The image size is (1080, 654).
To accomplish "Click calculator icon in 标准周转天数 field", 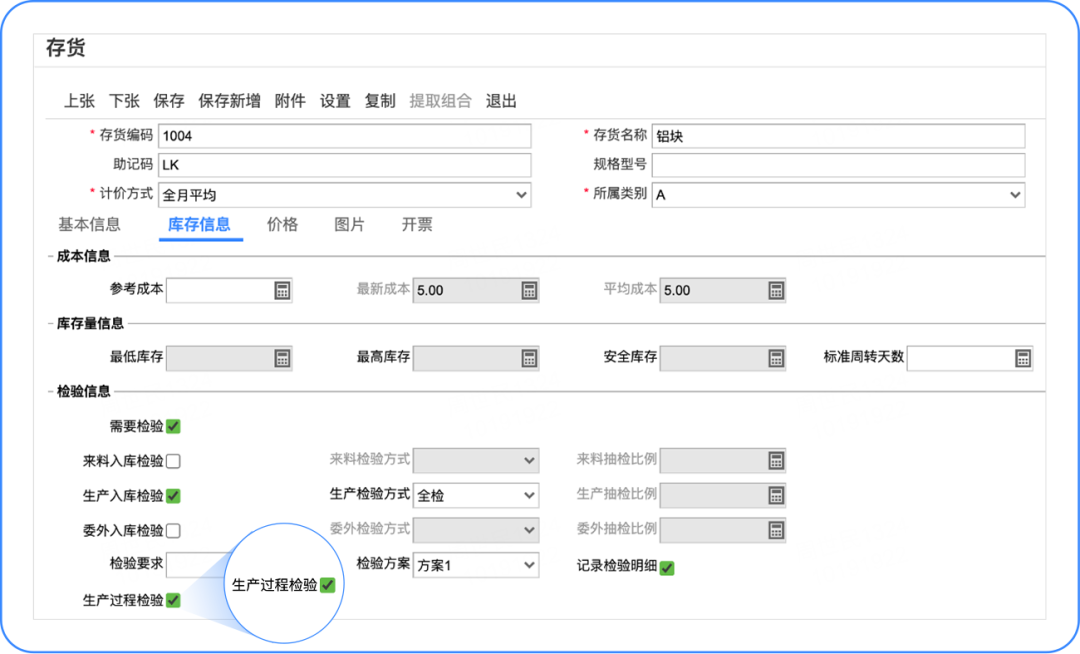I will [1022, 358].
